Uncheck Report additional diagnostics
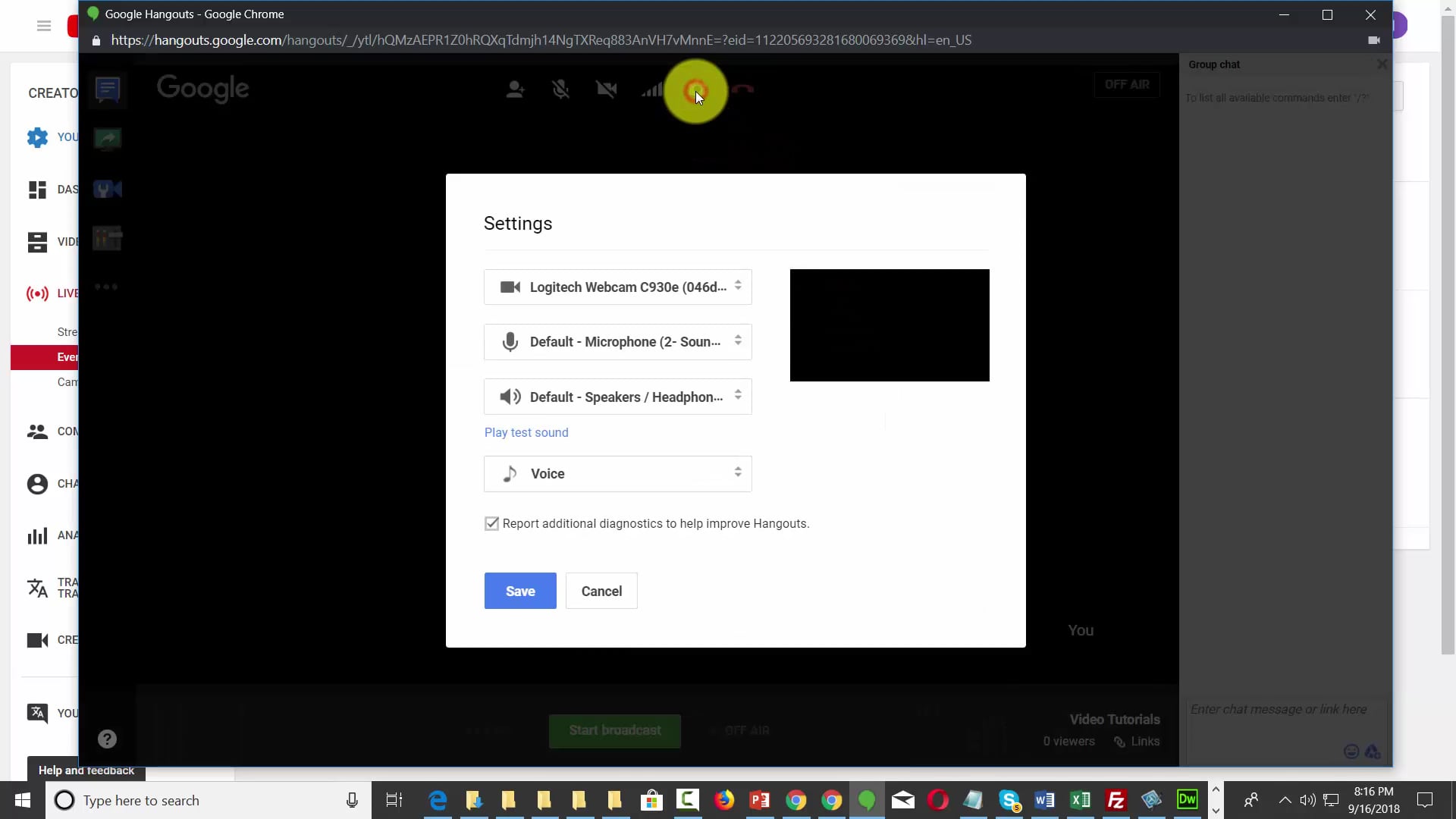The height and width of the screenshot is (819, 1456). (x=491, y=523)
